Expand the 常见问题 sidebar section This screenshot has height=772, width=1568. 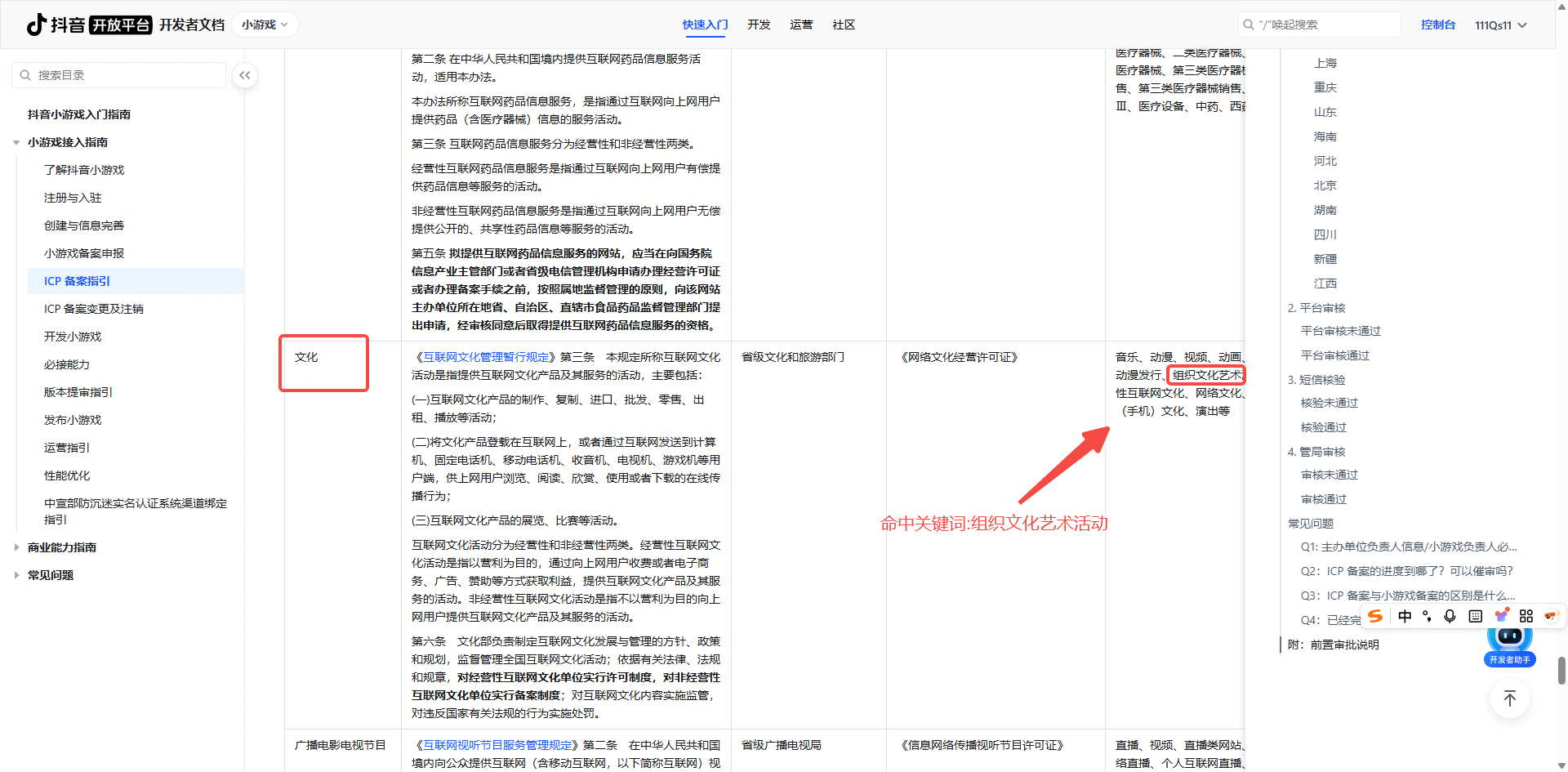tap(51, 575)
